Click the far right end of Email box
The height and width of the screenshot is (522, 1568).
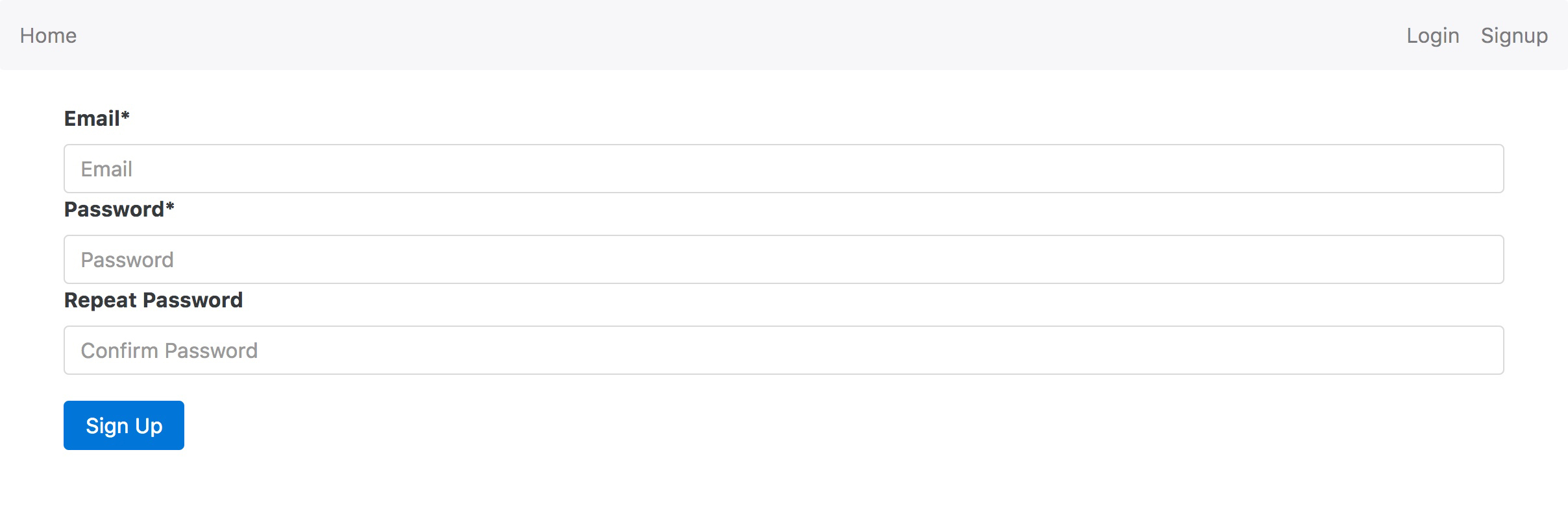coord(1486,169)
